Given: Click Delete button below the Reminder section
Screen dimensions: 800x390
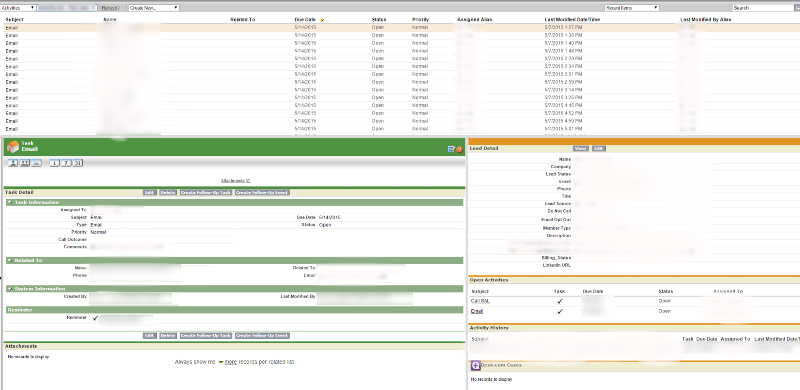Looking at the screenshot, I should tap(168, 336).
